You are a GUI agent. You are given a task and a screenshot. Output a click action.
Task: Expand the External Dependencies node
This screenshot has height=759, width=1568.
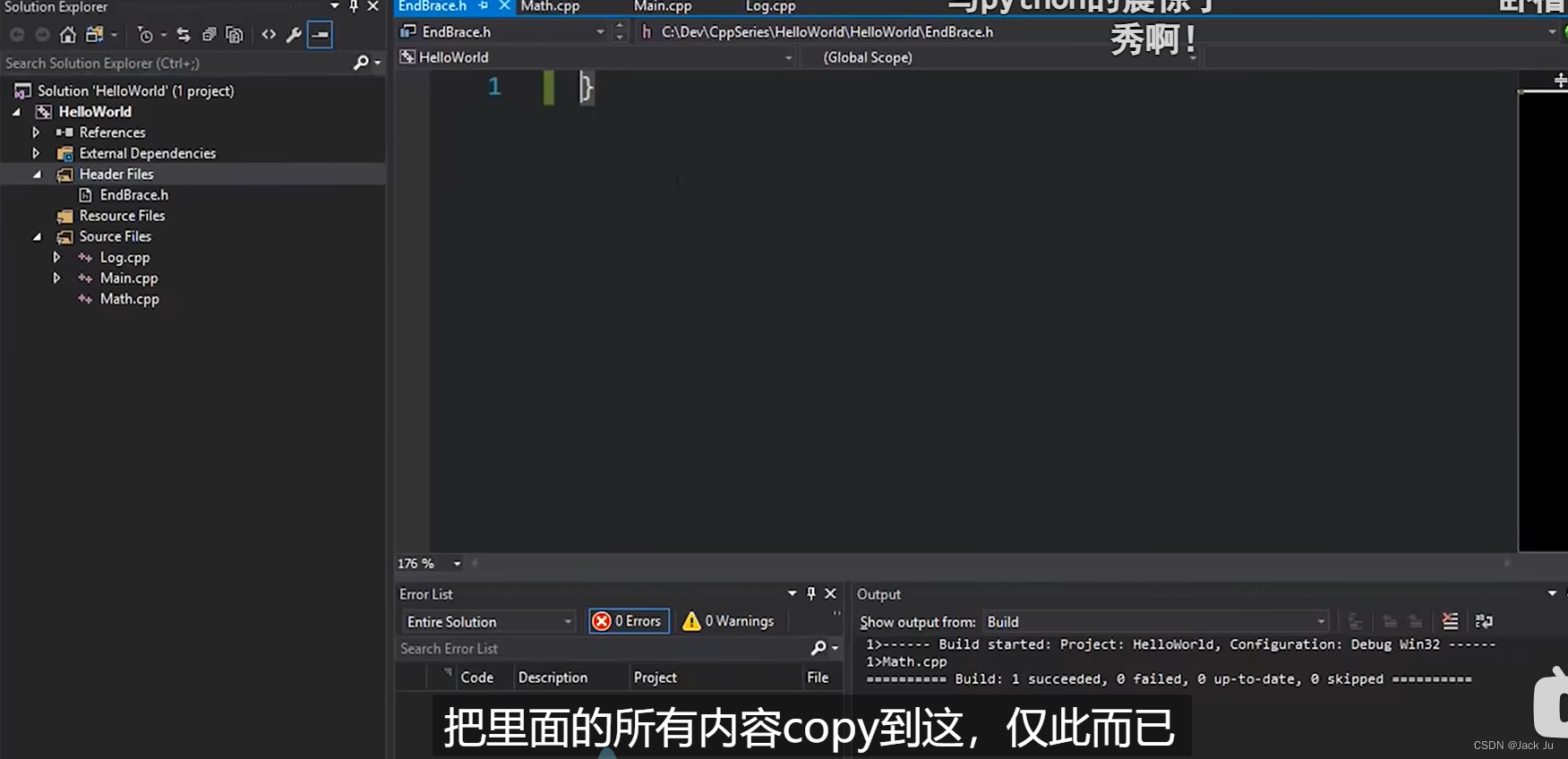36,153
